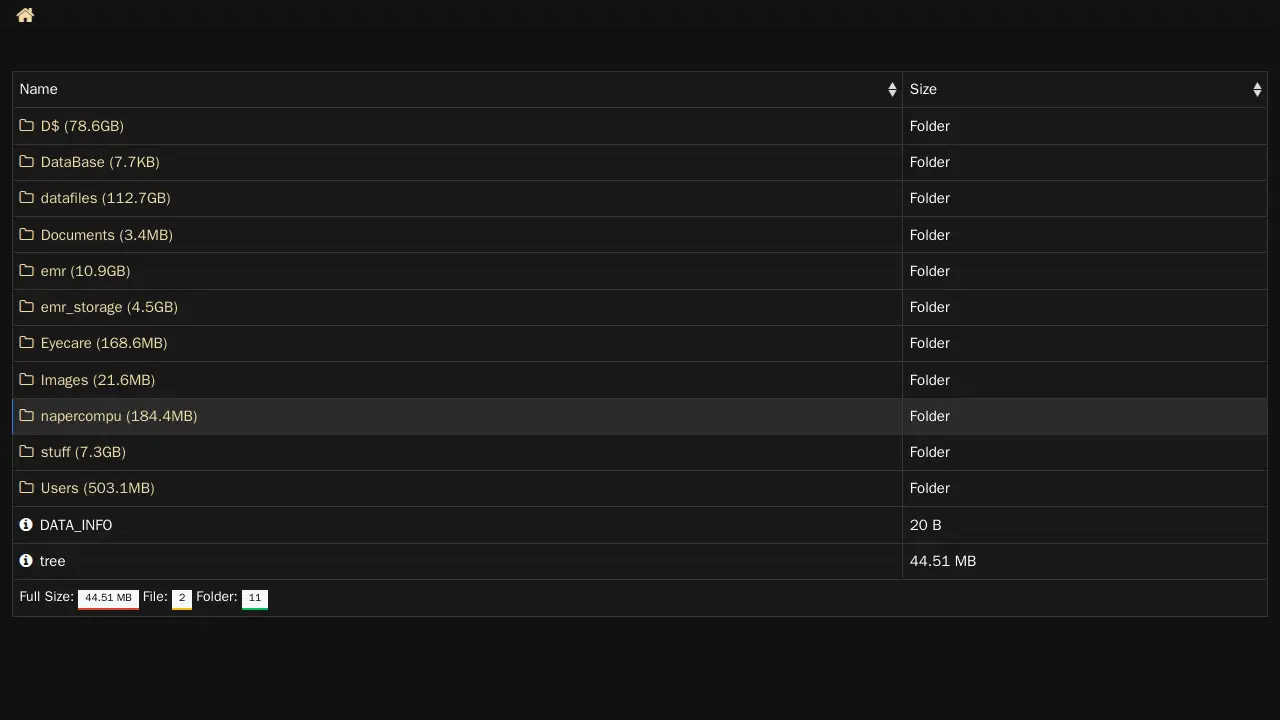Open the napercompu (184.4MB) folder
The image size is (1280, 720).
tap(118, 416)
